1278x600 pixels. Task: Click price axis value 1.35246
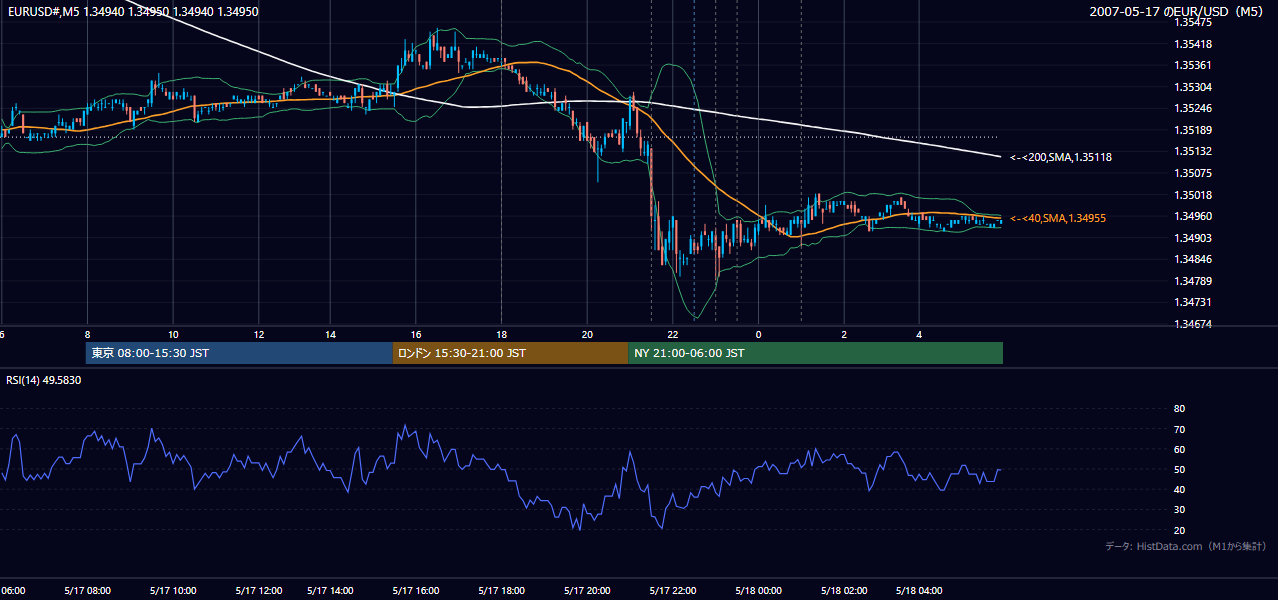point(1192,108)
